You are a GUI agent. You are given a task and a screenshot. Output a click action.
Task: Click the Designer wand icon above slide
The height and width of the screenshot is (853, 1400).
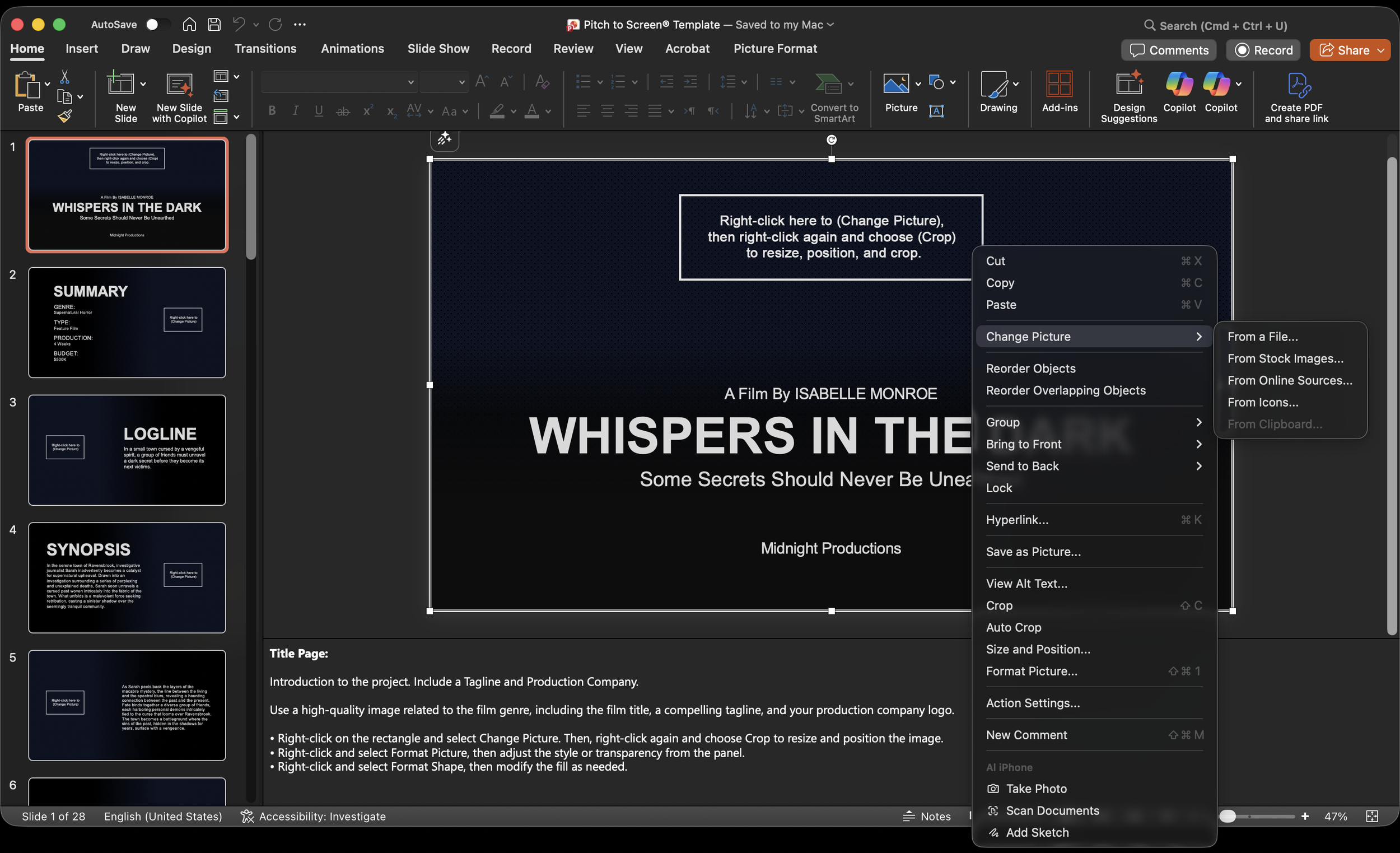[444, 139]
